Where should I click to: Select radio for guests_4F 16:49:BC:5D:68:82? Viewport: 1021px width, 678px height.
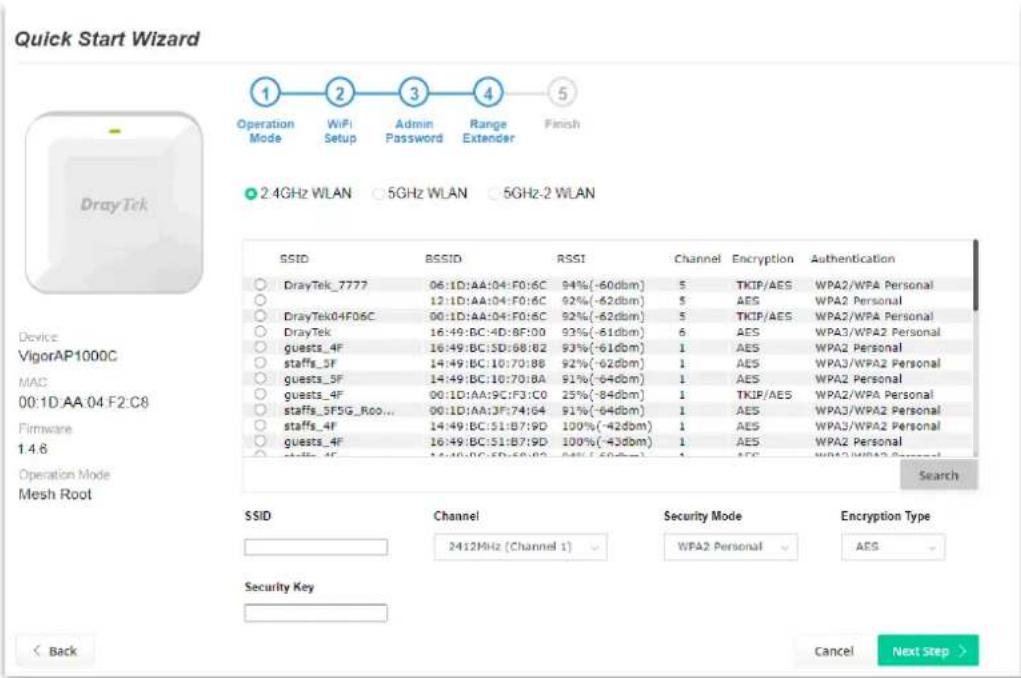point(260,347)
